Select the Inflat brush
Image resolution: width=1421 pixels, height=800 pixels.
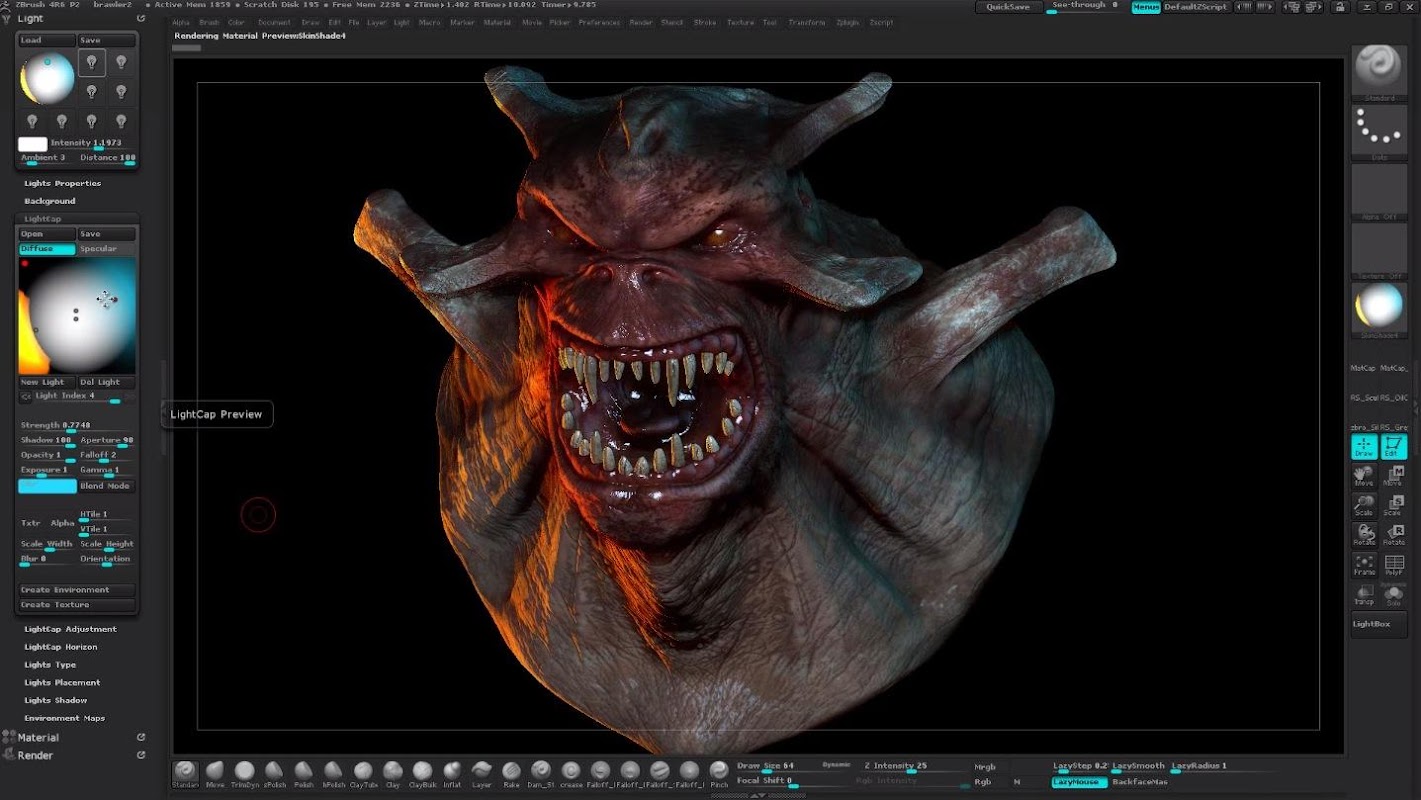pos(452,772)
